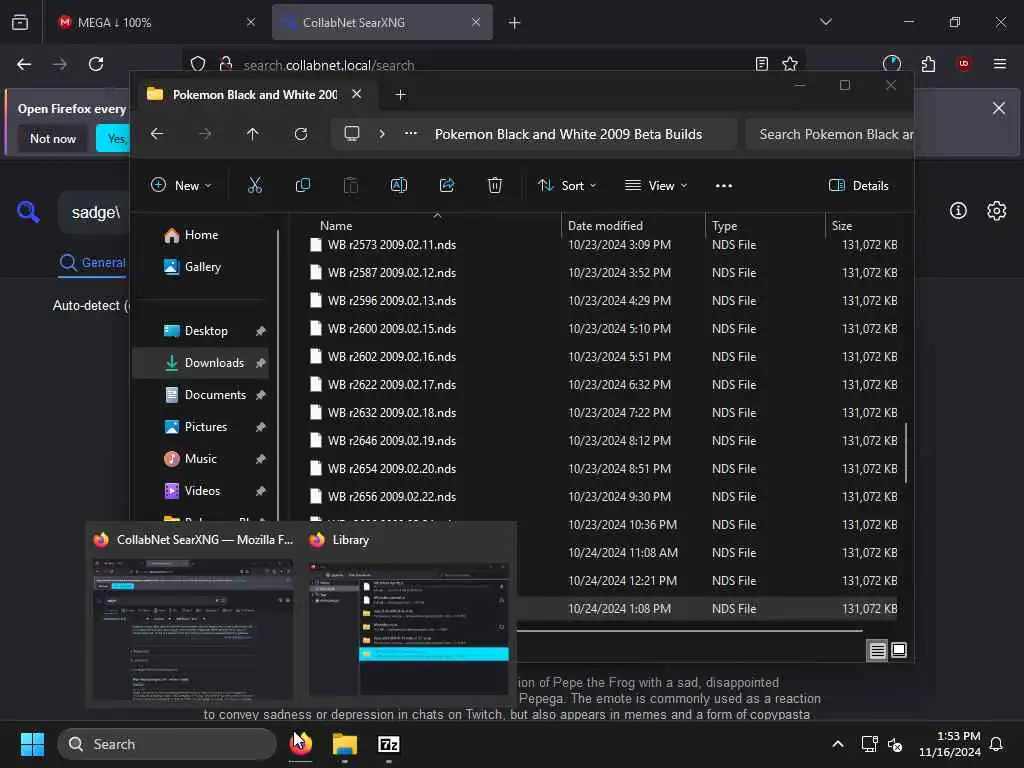Open the Firefox View recent browsing button

[x=20, y=22]
